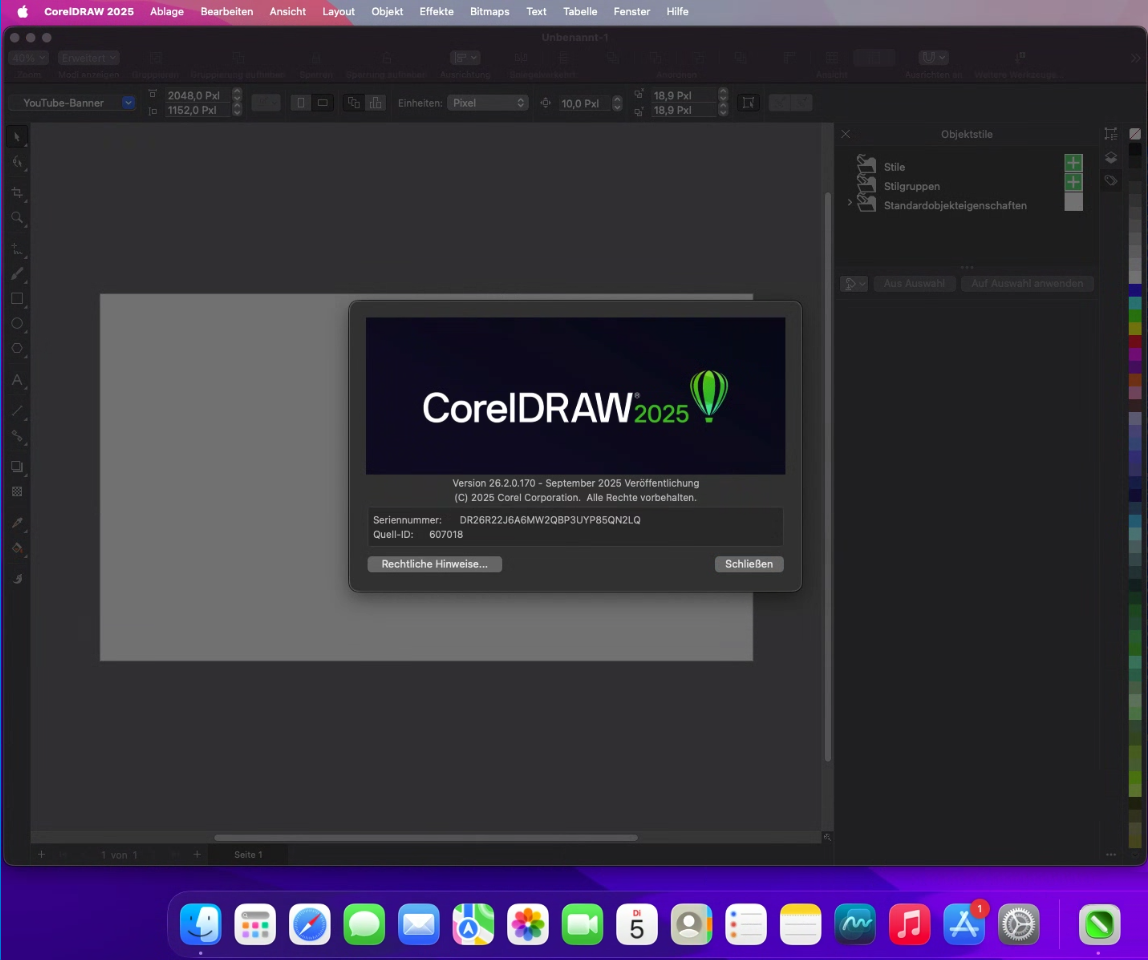Click the page border frame icon
Viewport: 1148px width, 960px height.
[x=748, y=103]
